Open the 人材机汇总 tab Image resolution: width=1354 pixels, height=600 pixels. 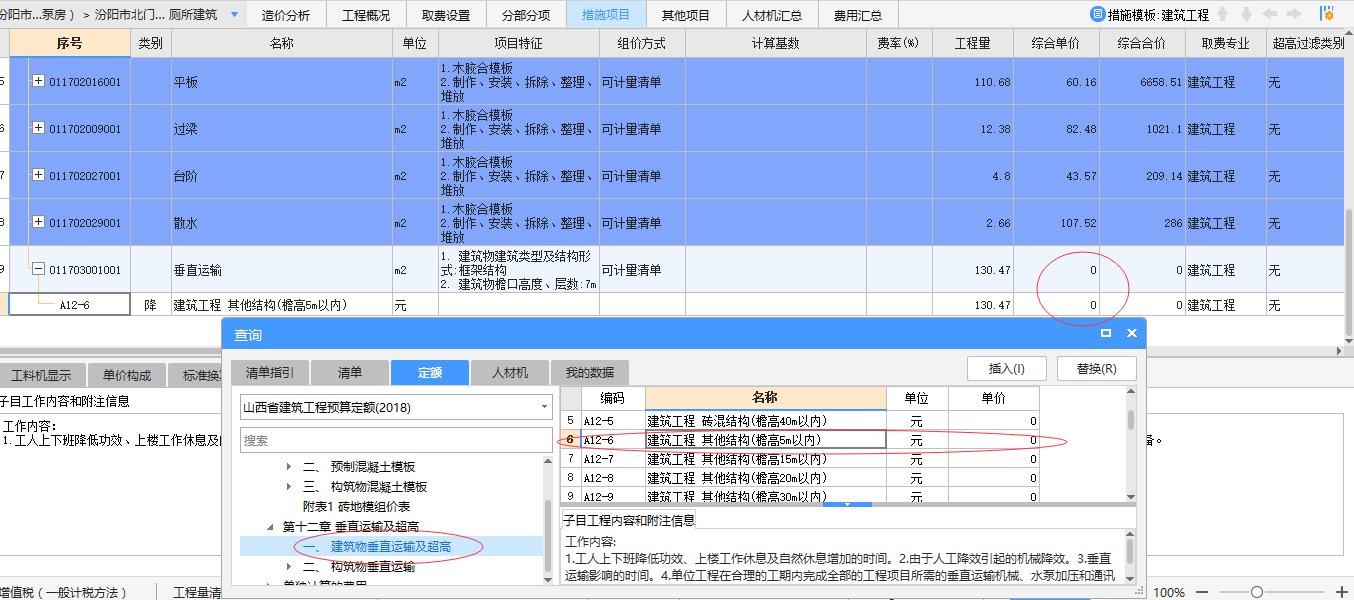pyautogui.click(x=772, y=15)
